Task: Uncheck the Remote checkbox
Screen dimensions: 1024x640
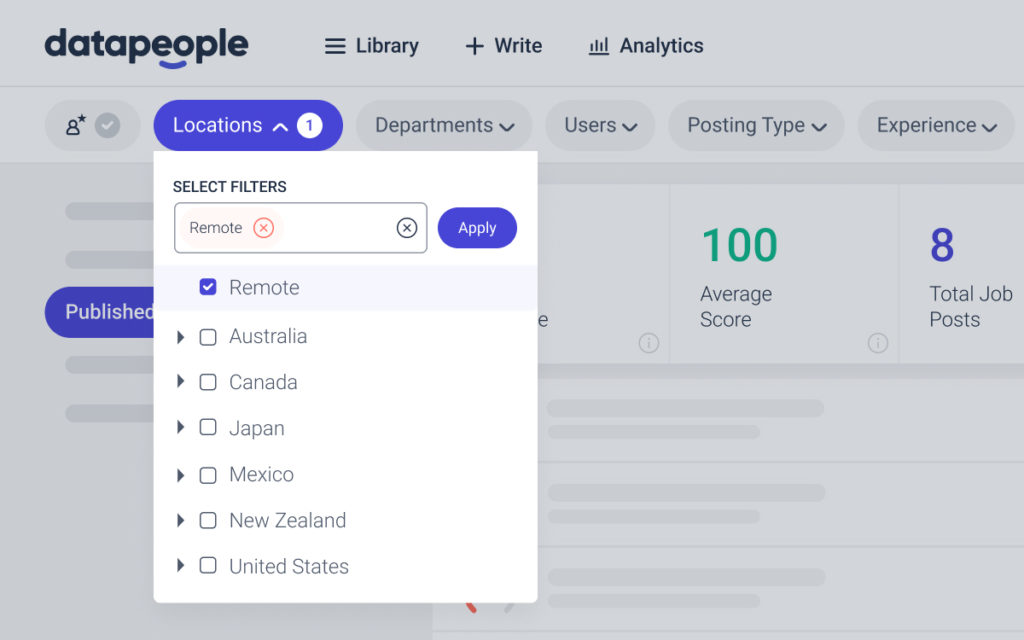Action: pos(208,287)
